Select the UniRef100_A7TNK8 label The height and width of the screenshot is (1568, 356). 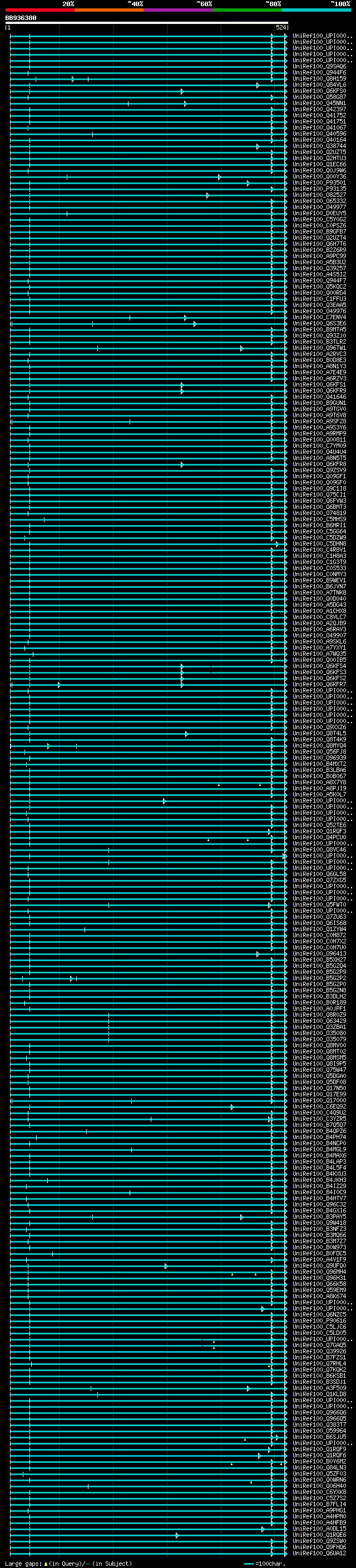click(319, 593)
